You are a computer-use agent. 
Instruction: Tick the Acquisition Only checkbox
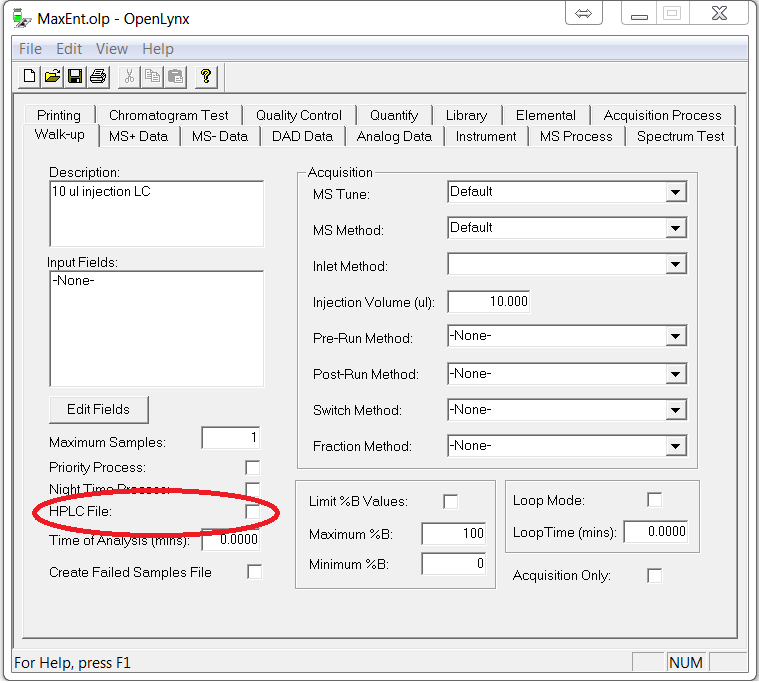point(654,575)
